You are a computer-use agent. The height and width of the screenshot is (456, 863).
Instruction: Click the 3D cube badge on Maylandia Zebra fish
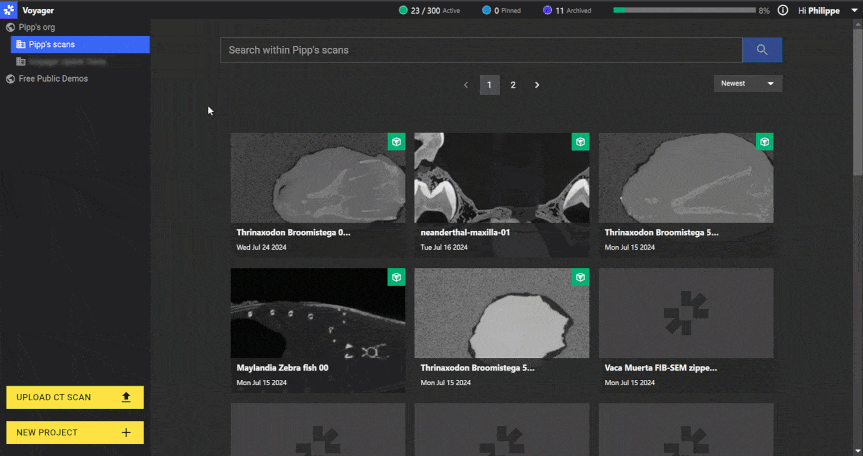[x=396, y=277]
